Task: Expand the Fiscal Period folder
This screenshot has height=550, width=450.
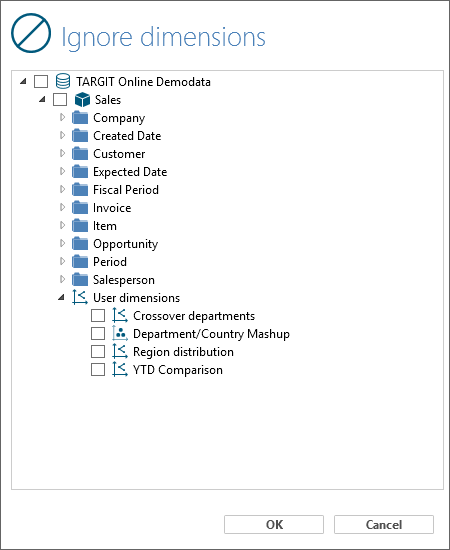Action: pos(62,189)
